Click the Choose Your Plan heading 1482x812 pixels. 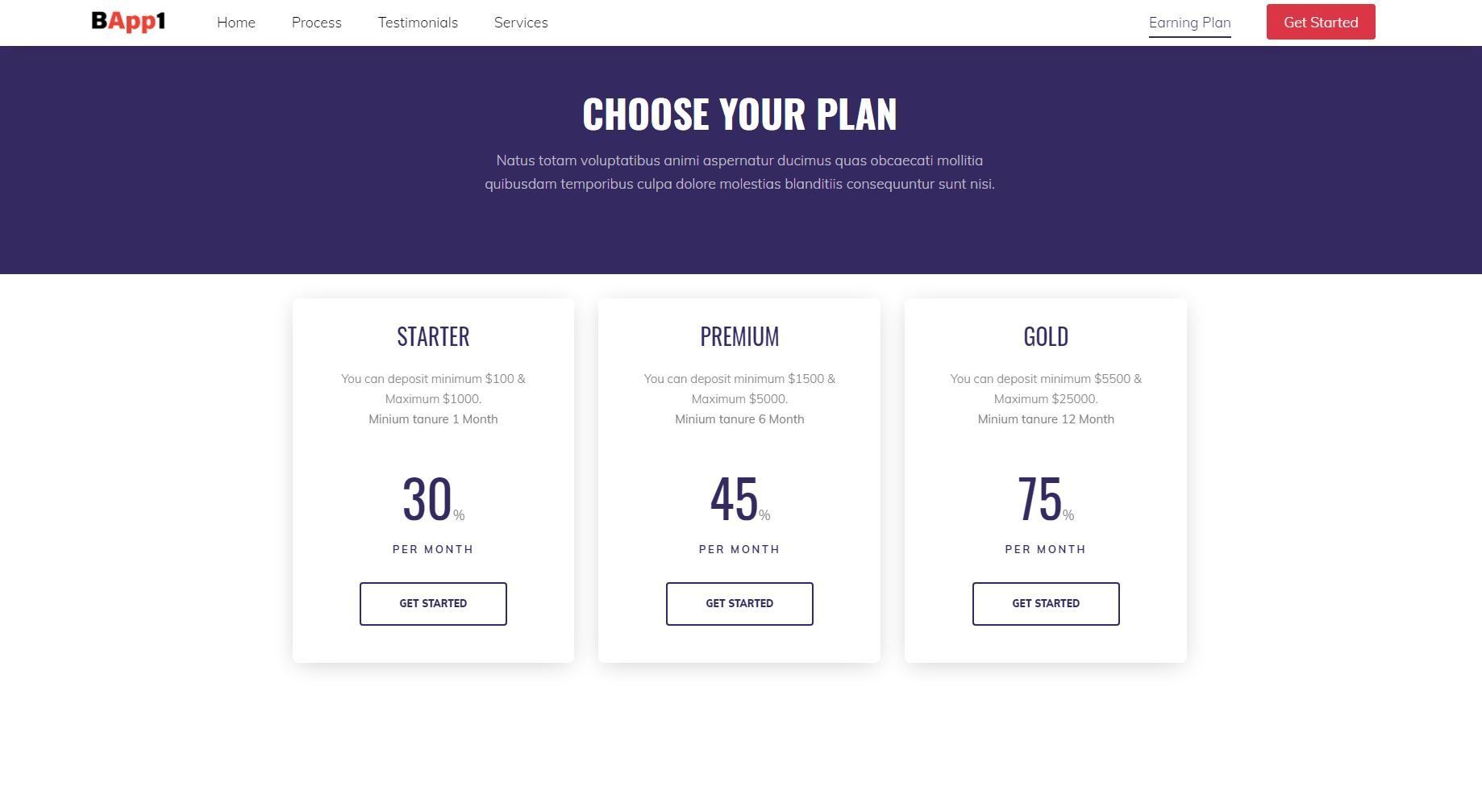(739, 114)
